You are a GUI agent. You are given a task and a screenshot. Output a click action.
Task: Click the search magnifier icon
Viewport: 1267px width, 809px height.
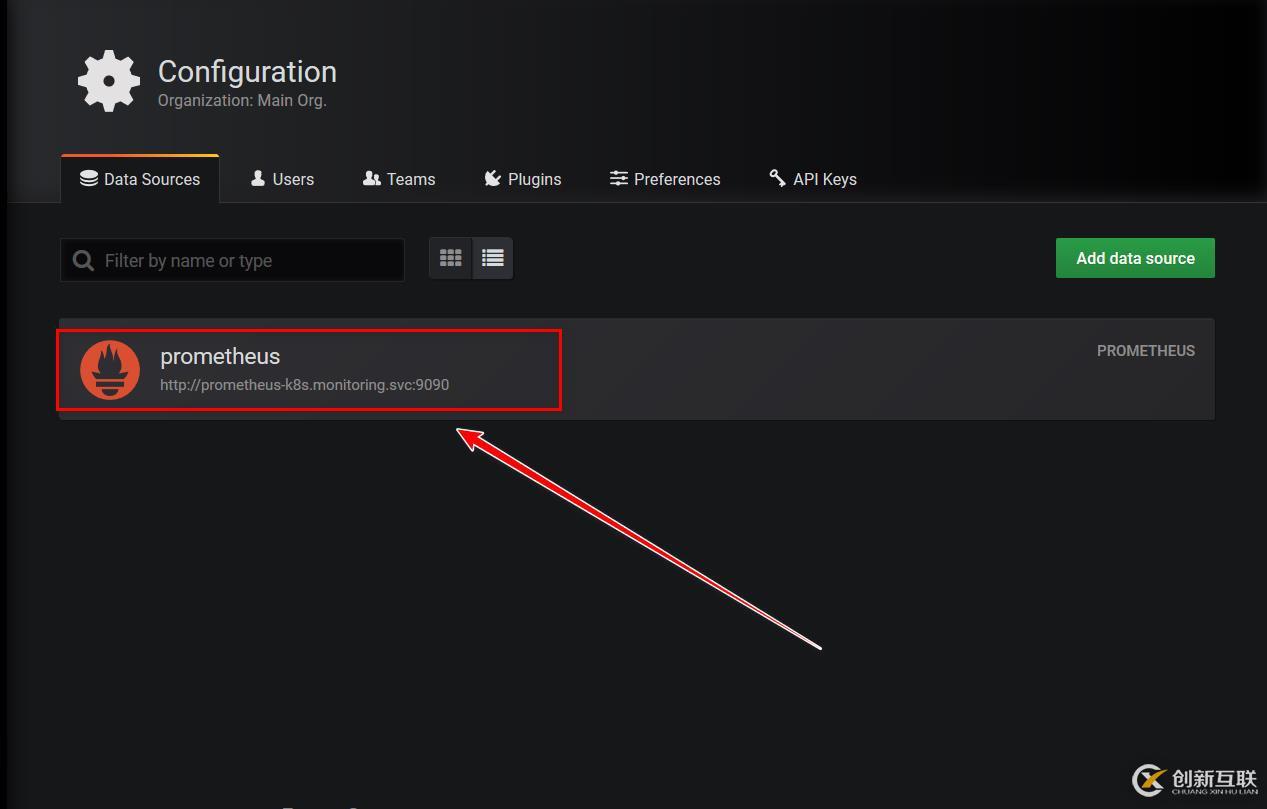tap(84, 261)
